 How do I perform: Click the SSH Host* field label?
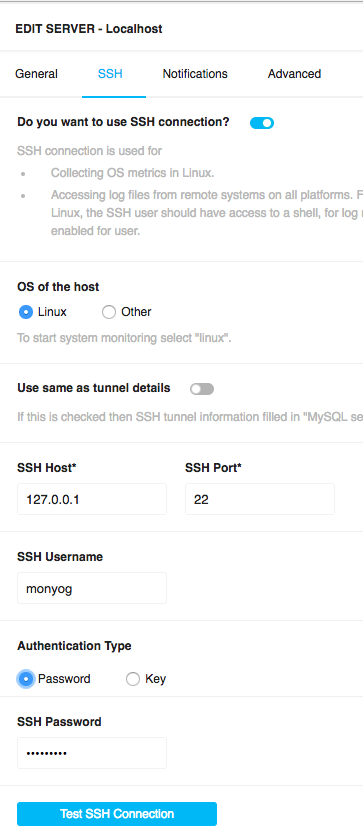click(x=47, y=468)
